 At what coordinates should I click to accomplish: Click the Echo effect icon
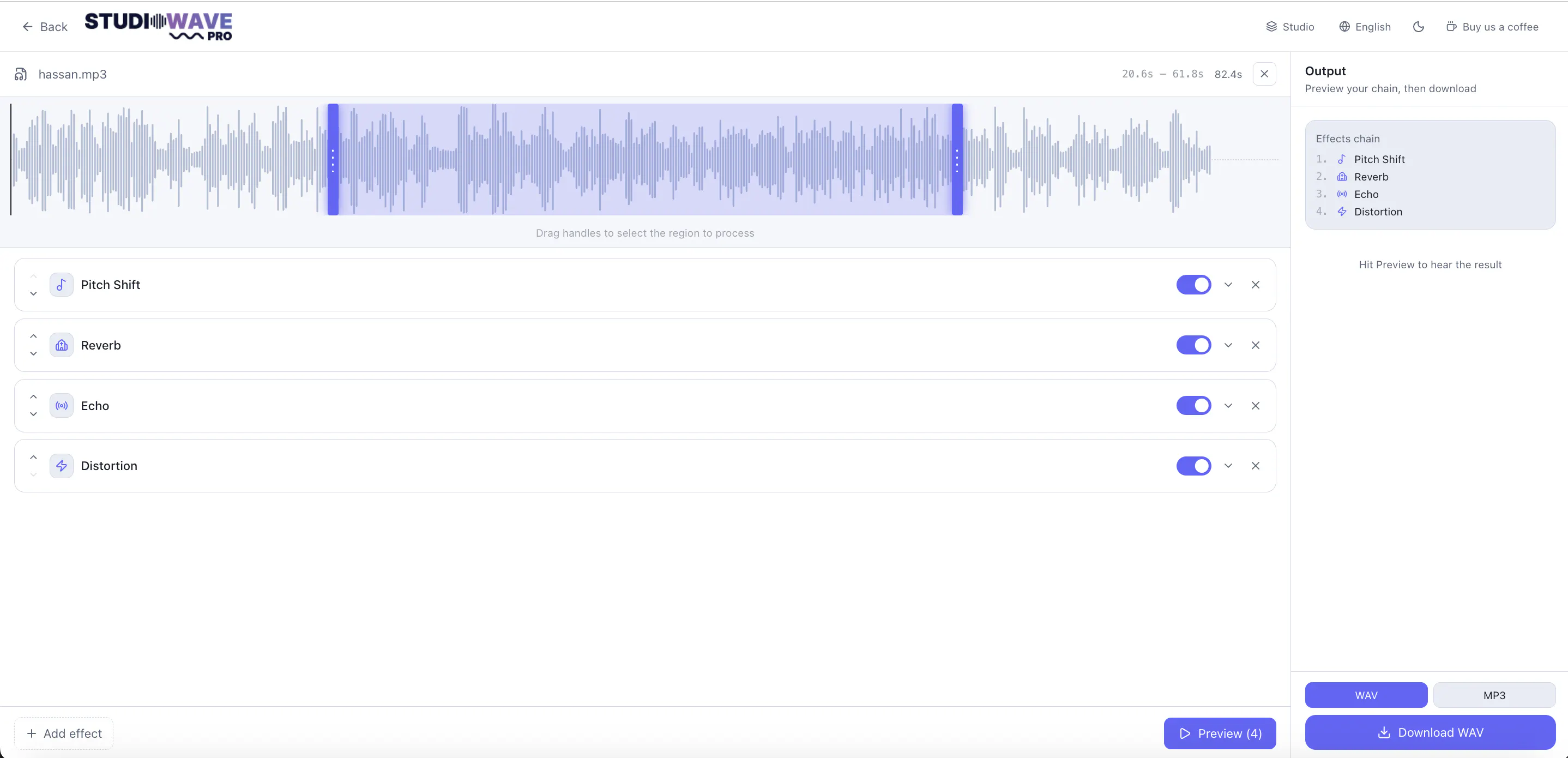[62, 406]
